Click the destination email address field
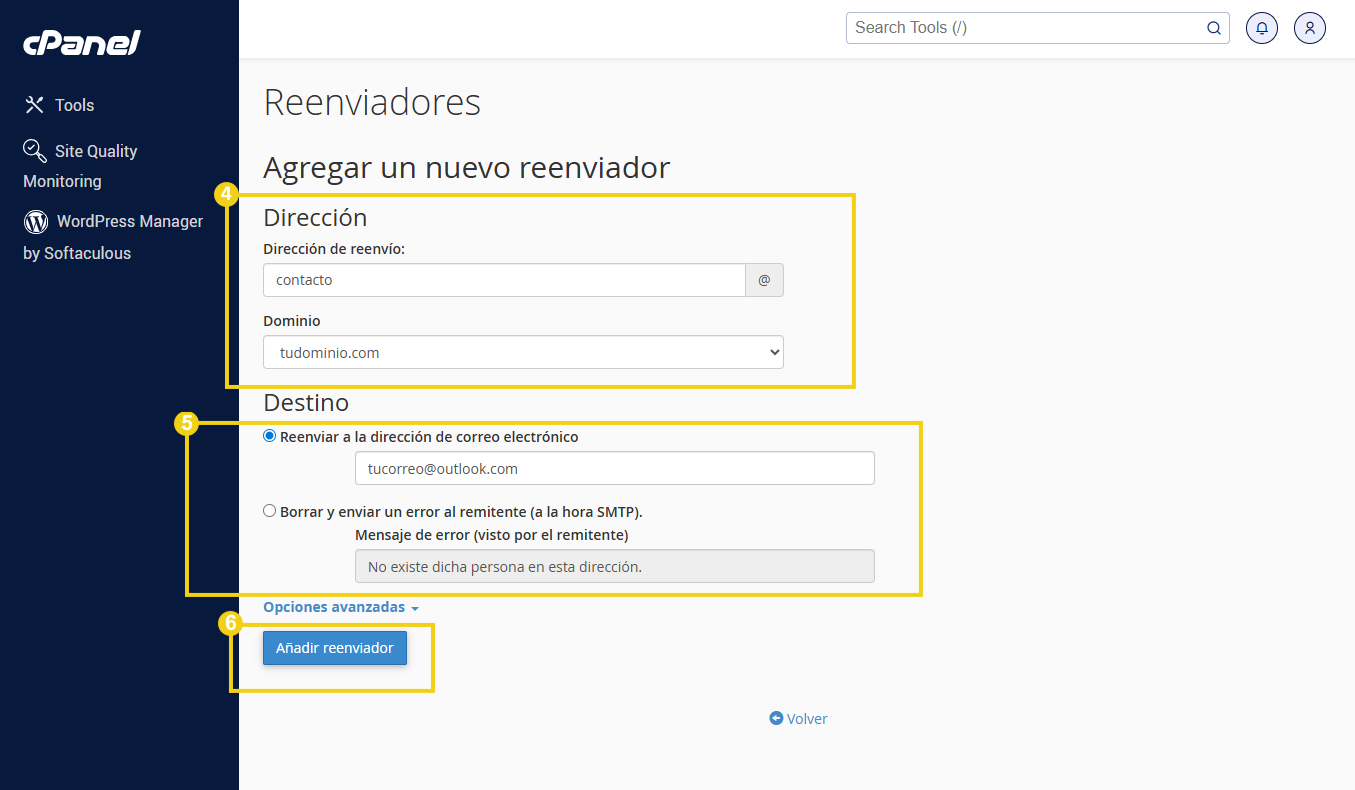The width and height of the screenshot is (1355, 790). (614, 468)
